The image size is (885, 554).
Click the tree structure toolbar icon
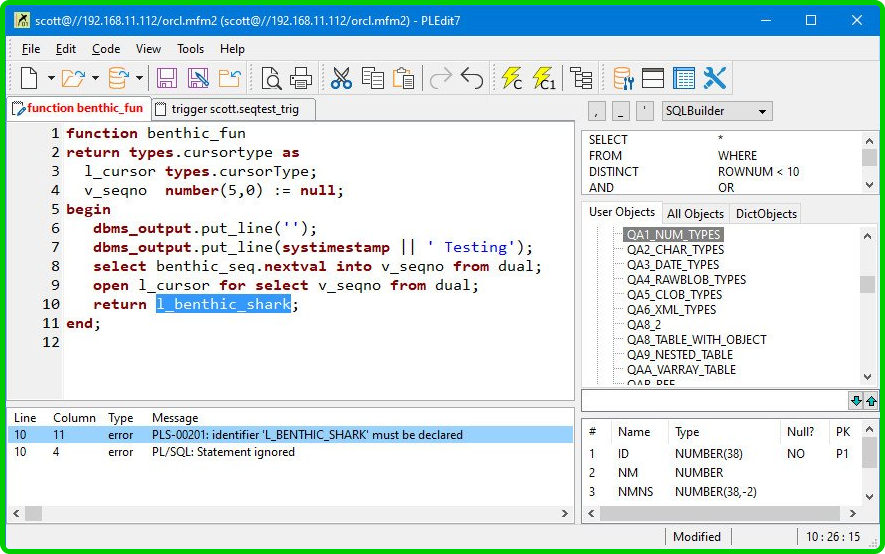(581, 78)
